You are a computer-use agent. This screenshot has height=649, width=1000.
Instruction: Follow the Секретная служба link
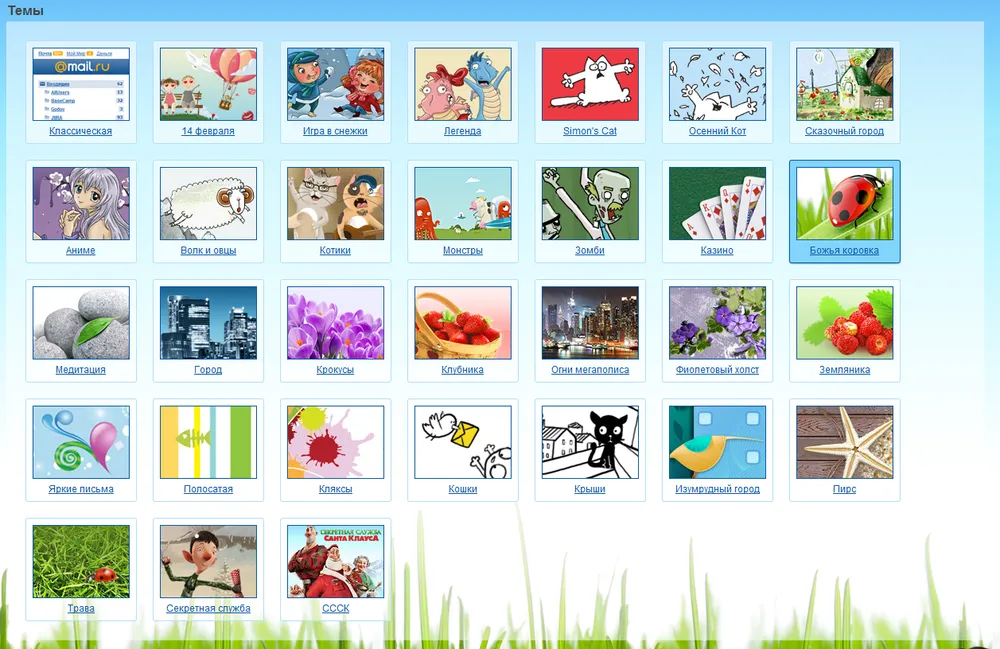tap(208, 608)
